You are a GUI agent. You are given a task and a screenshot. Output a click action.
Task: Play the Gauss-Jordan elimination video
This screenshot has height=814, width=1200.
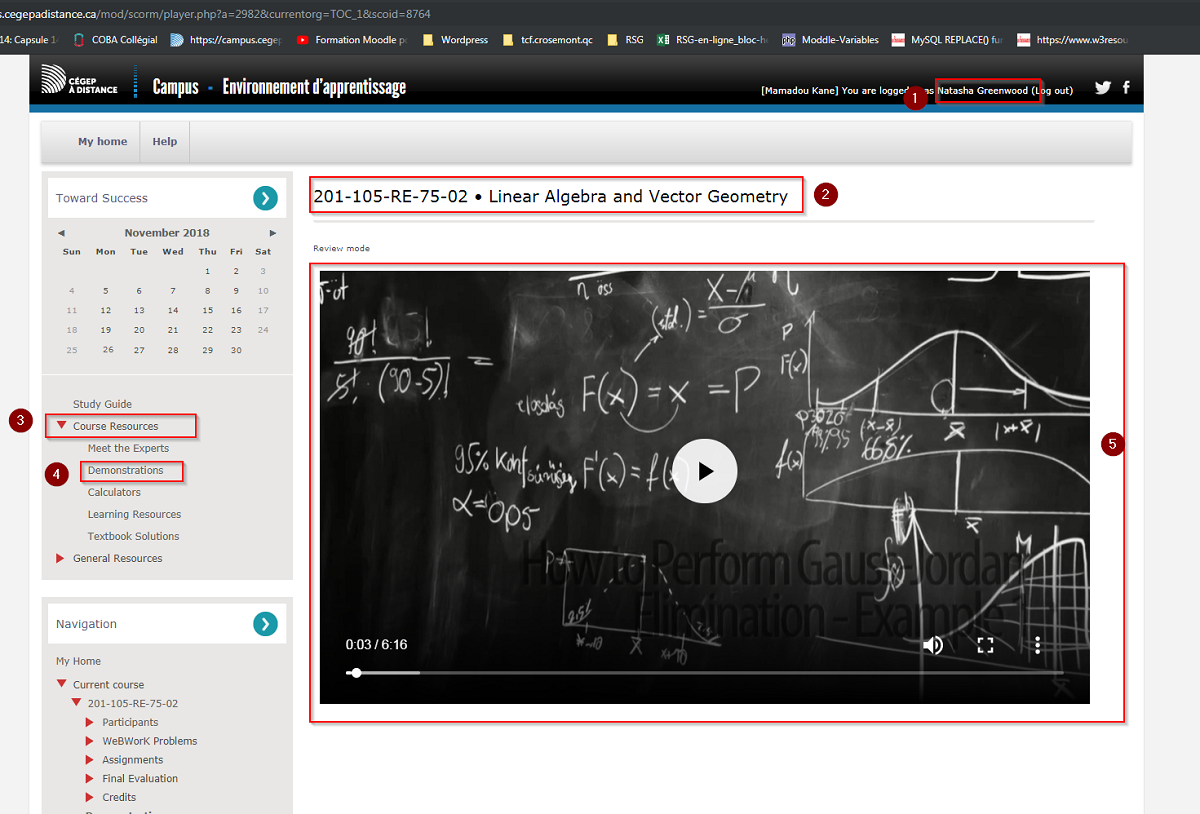point(705,470)
